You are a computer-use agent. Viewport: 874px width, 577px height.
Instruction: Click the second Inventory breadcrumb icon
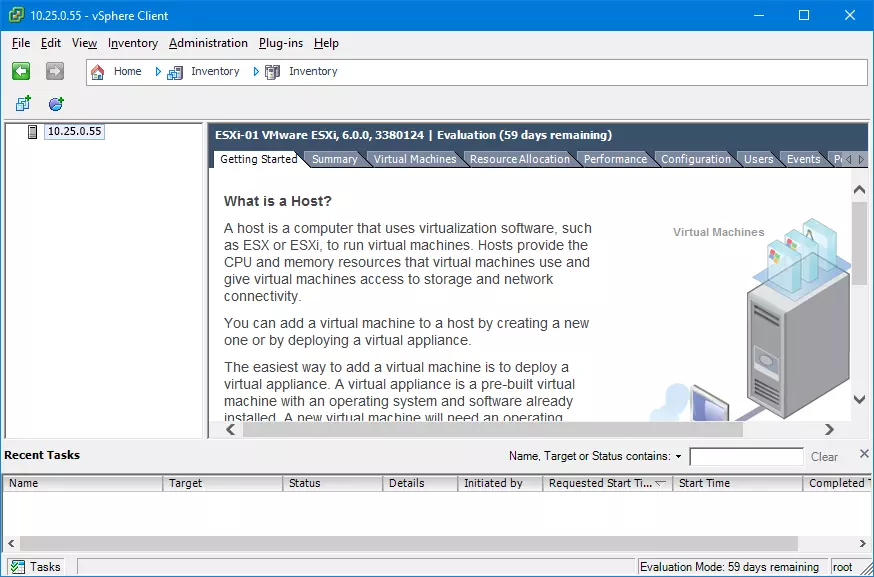(x=273, y=72)
